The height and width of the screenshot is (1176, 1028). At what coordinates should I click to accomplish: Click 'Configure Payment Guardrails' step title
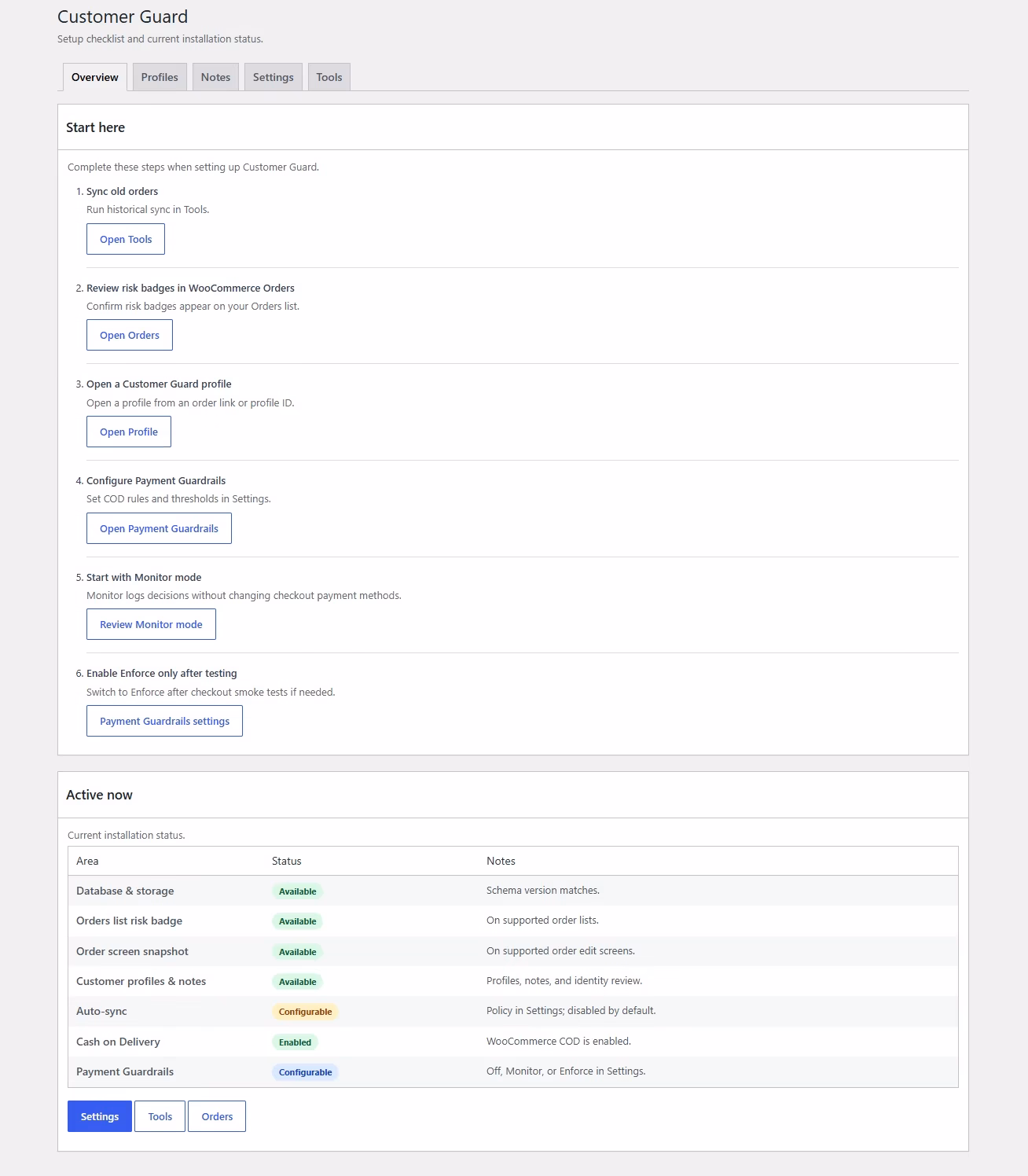(156, 480)
